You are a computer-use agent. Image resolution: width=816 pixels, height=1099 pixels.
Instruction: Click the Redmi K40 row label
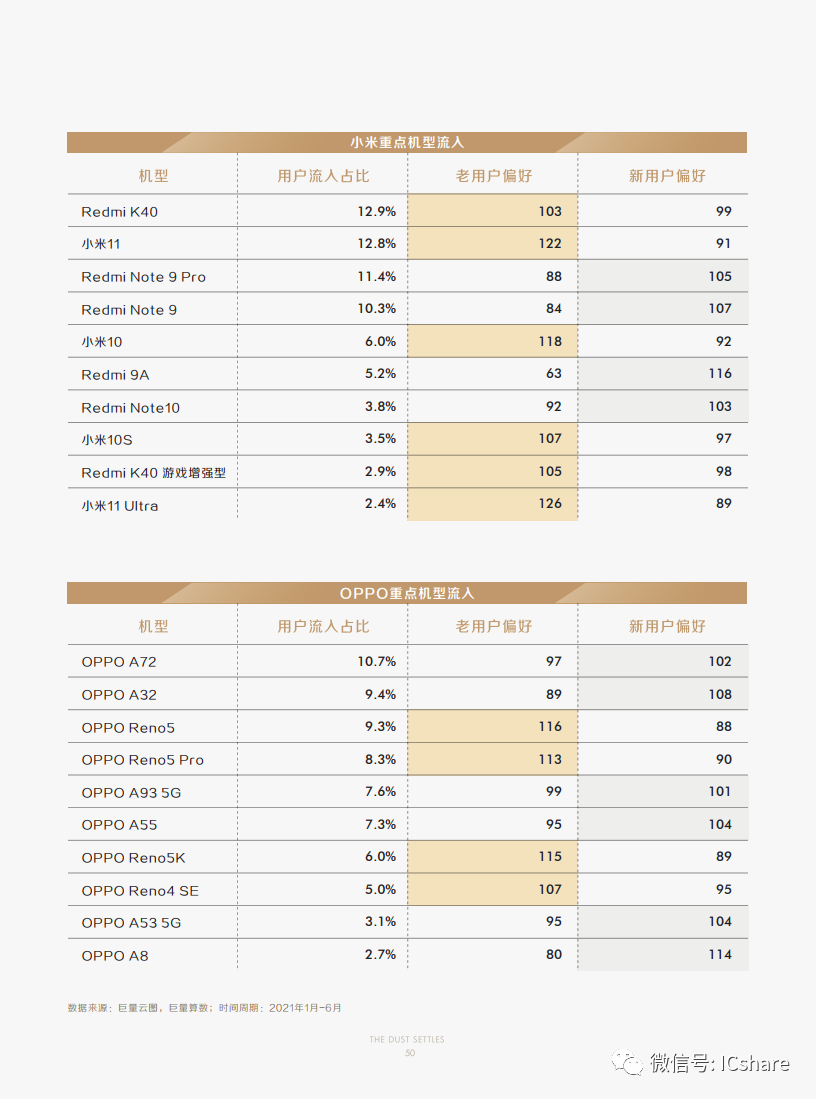pyautogui.click(x=120, y=212)
